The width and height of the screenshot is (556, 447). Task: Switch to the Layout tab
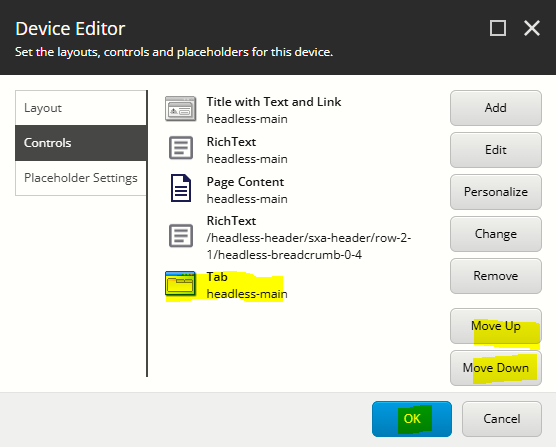coord(81,108)
